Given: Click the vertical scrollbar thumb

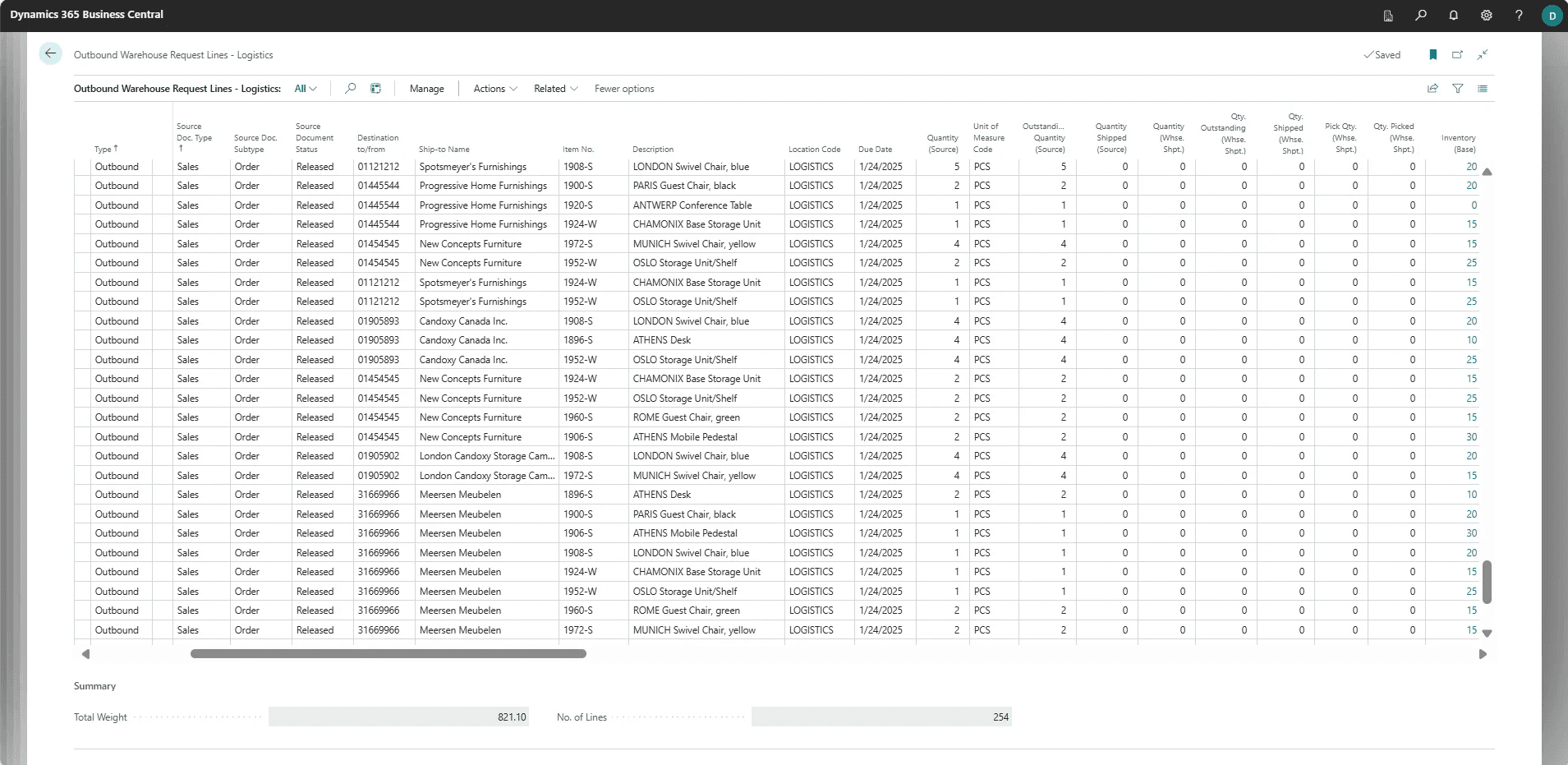Looking at the screenshot, I should [1487, 582].
